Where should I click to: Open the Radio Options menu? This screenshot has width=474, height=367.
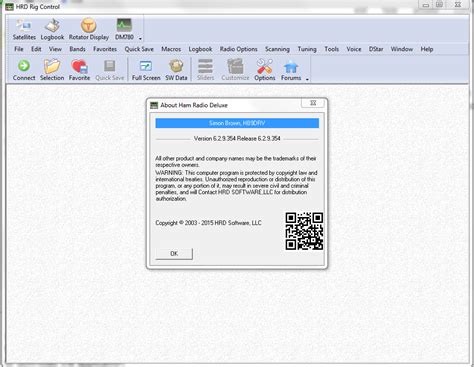click(238, 49)
